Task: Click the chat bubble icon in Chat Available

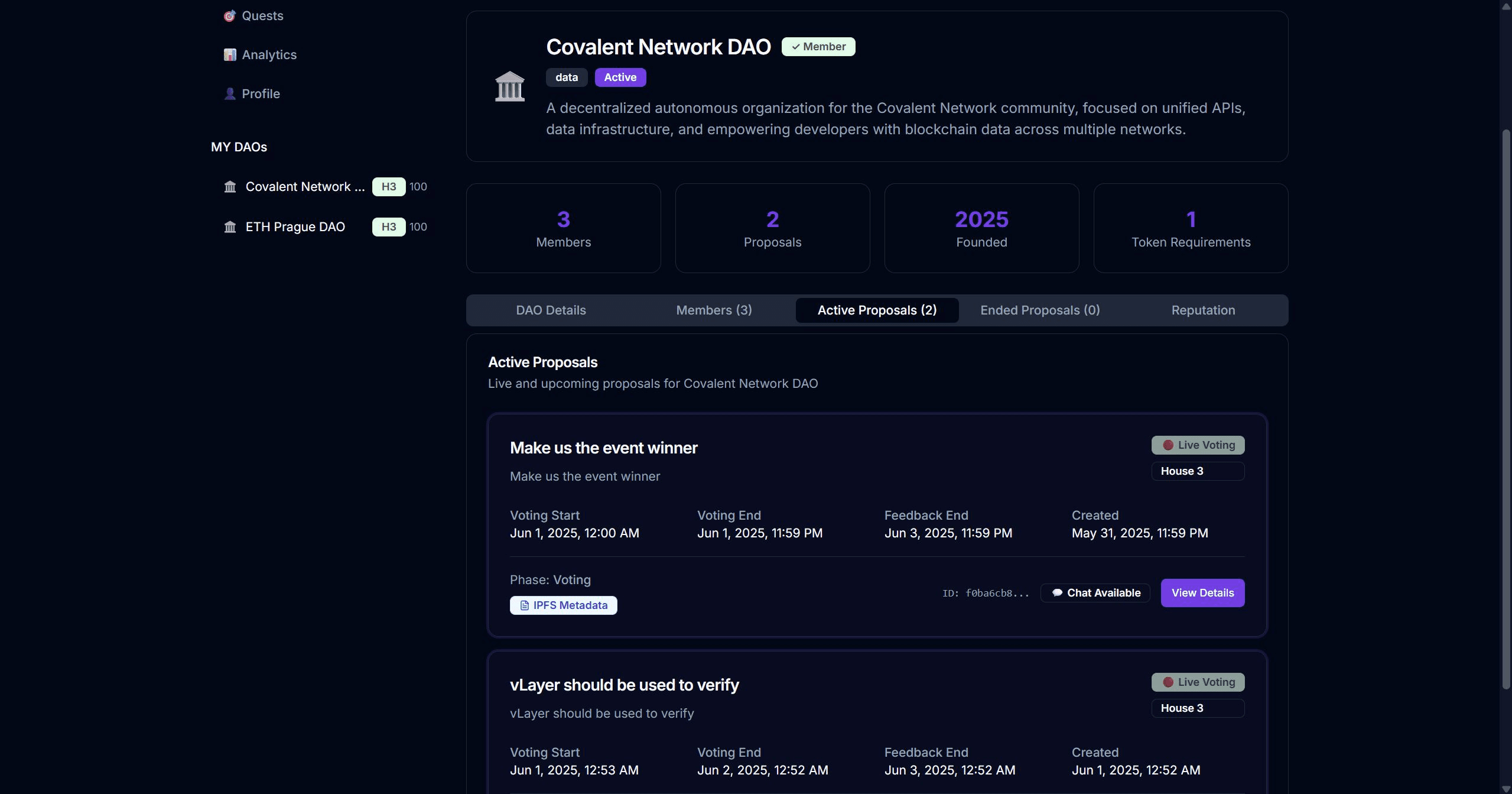Action: [x=1057, y=593]
